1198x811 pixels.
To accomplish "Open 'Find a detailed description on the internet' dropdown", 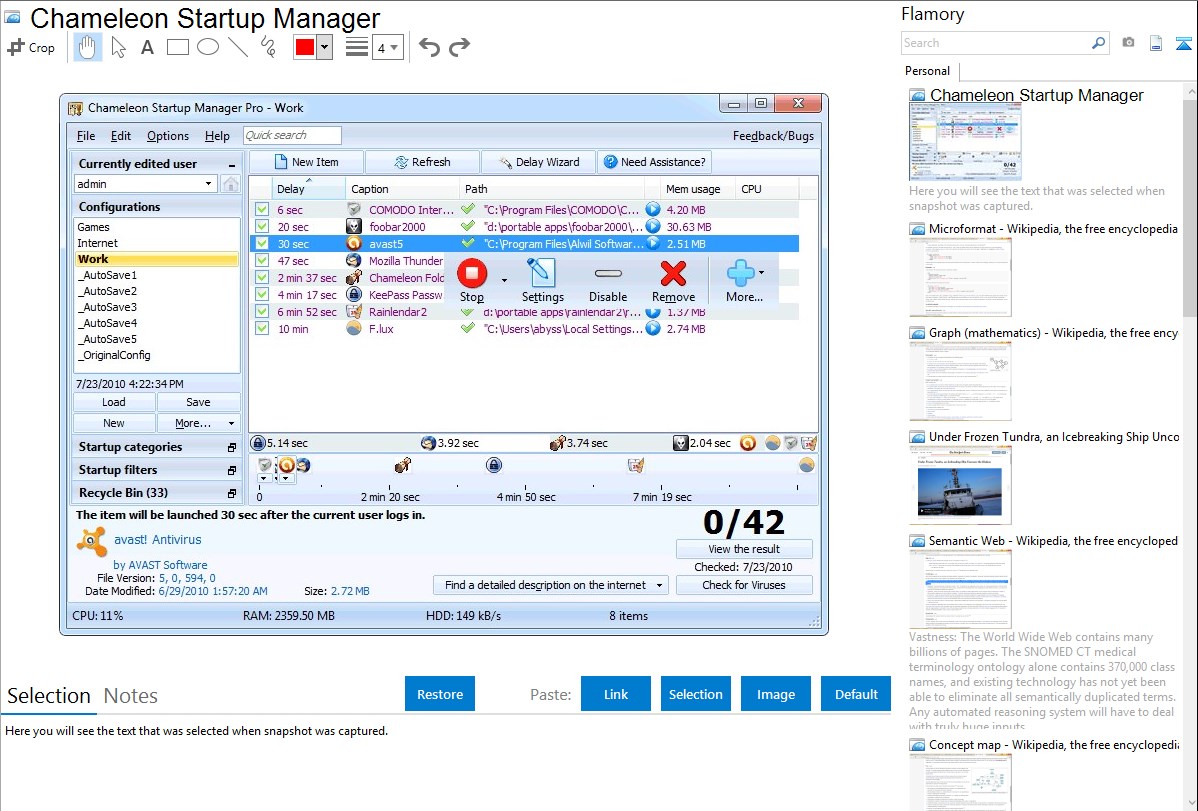I will [551, 585].
